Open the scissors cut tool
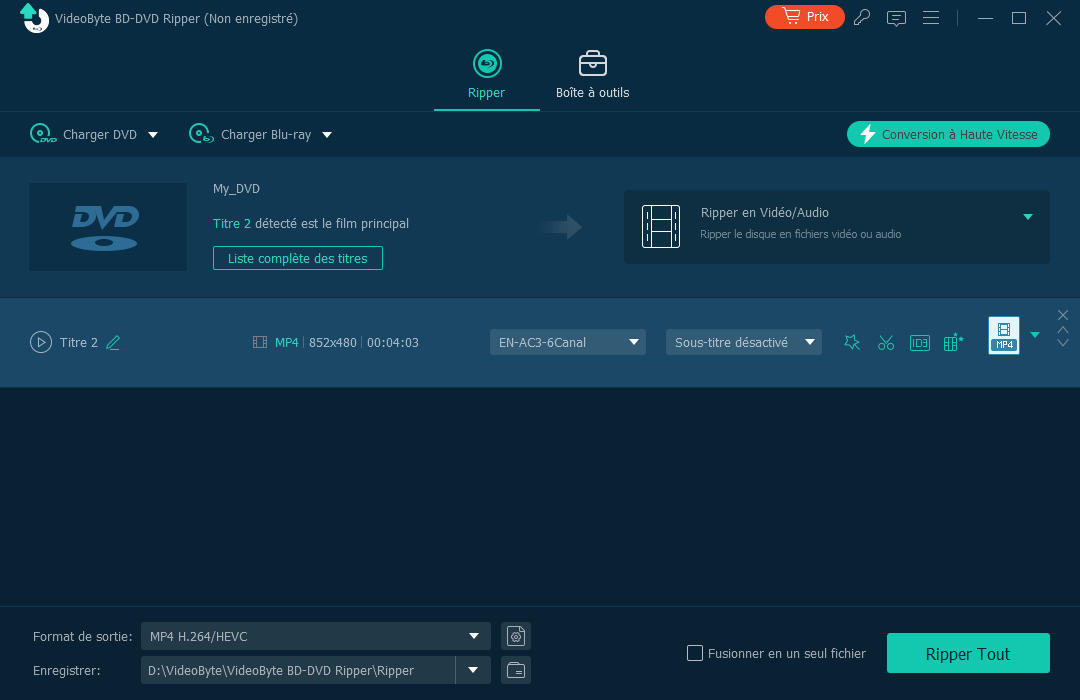1080x700 pixels. 886,342
